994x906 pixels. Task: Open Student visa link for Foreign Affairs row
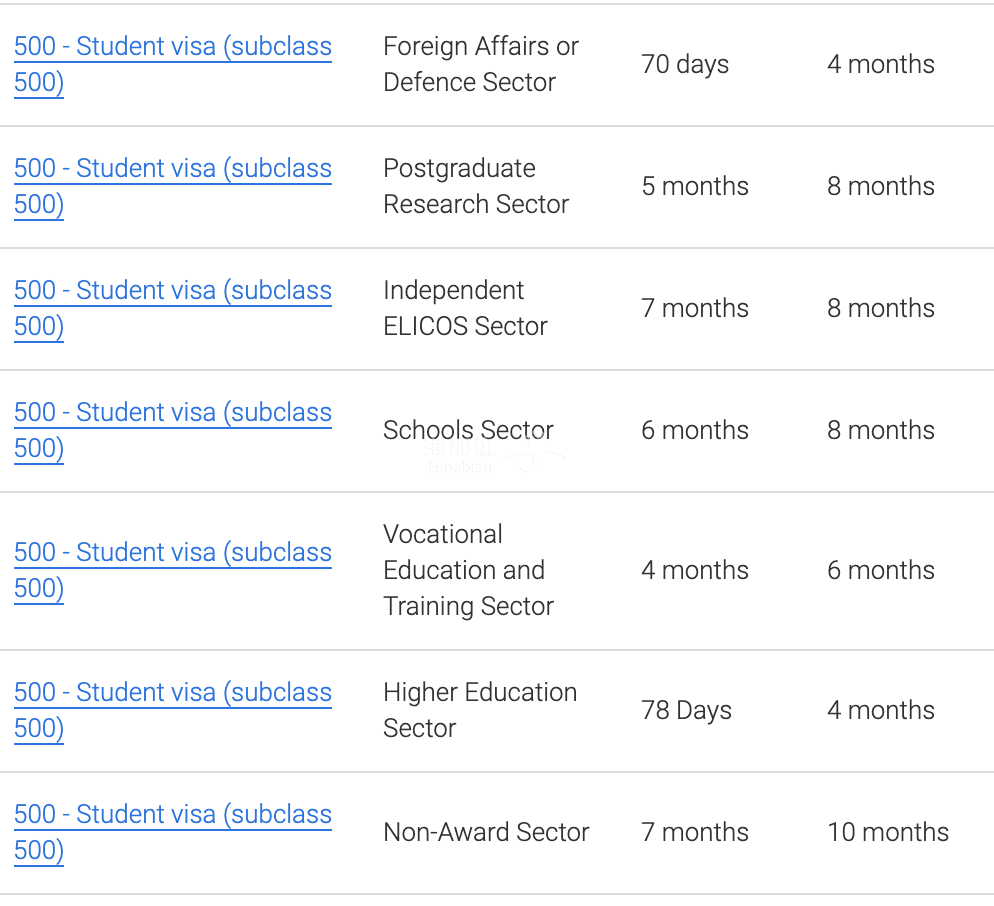pyautogui.click(x=172, y=48)
